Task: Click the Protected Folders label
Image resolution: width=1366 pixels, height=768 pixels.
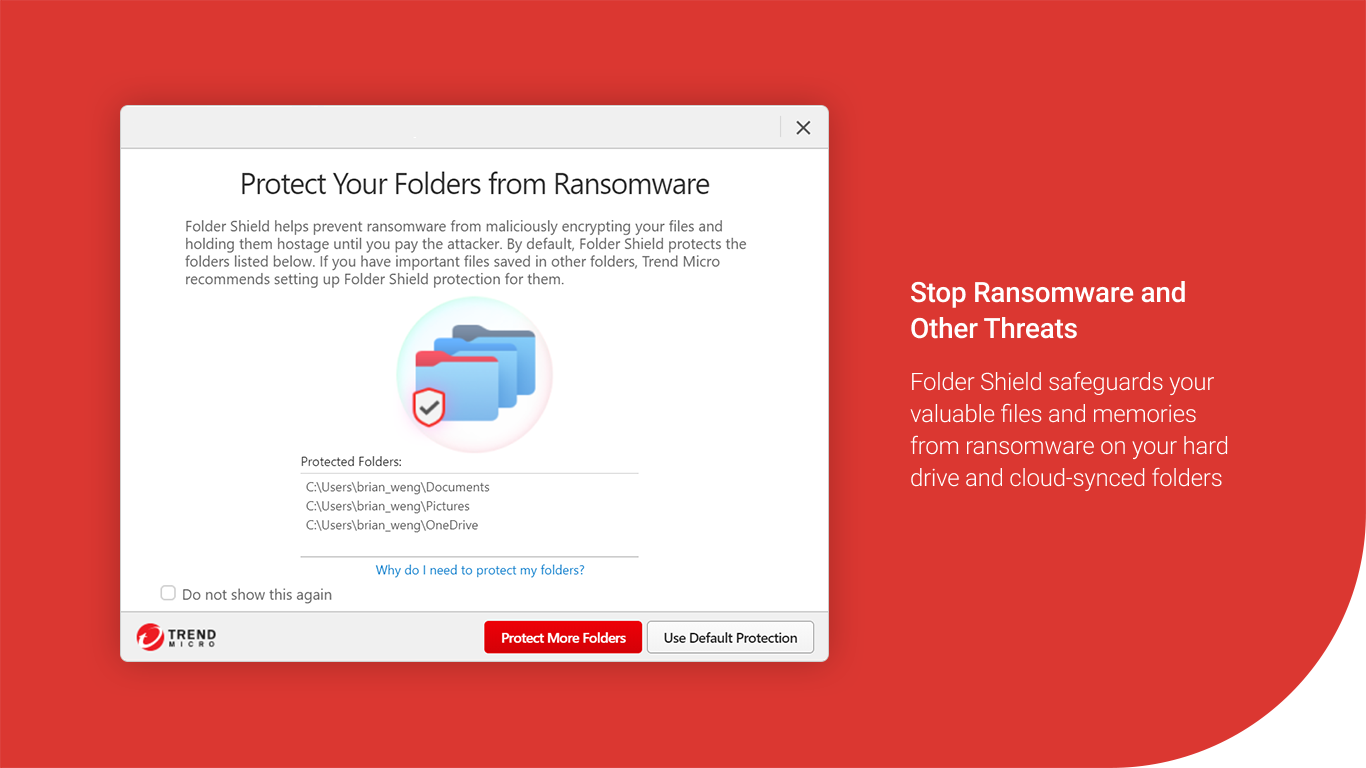Action: tap(351, 461)
